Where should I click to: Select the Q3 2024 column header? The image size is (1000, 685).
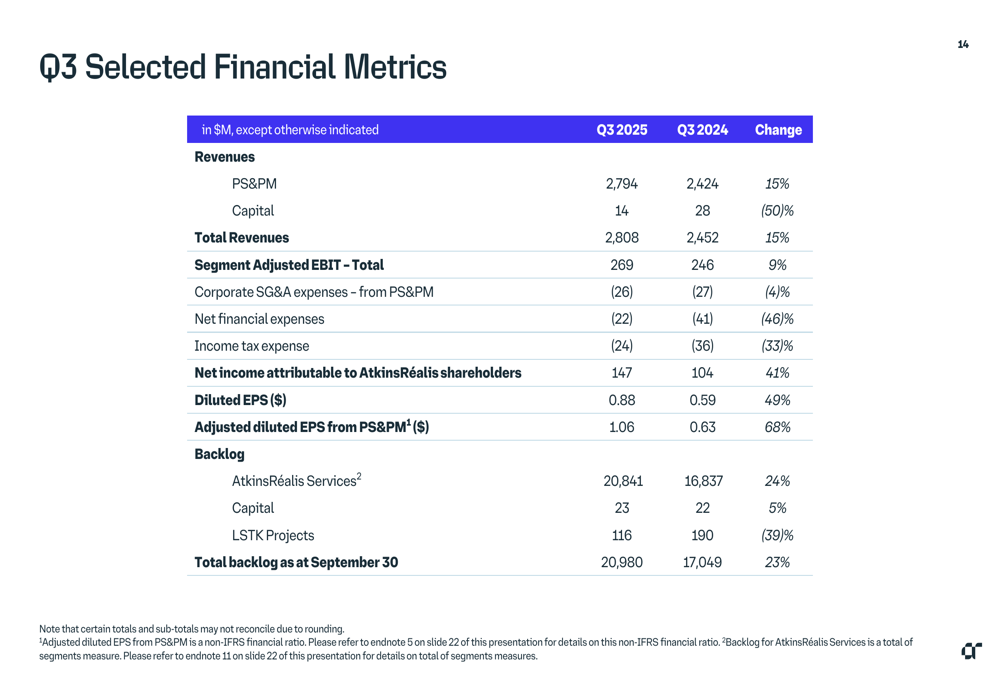(x=702, y=130)
